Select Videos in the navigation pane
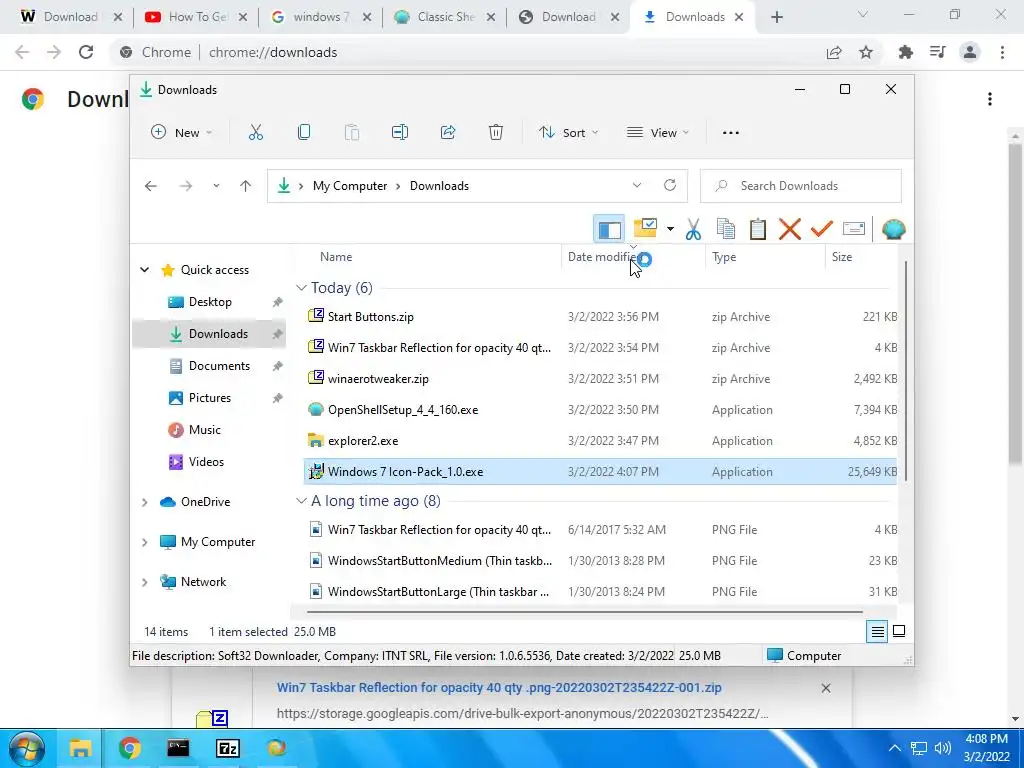Screen dimensions: 1024x768 [x=206, y=462]
